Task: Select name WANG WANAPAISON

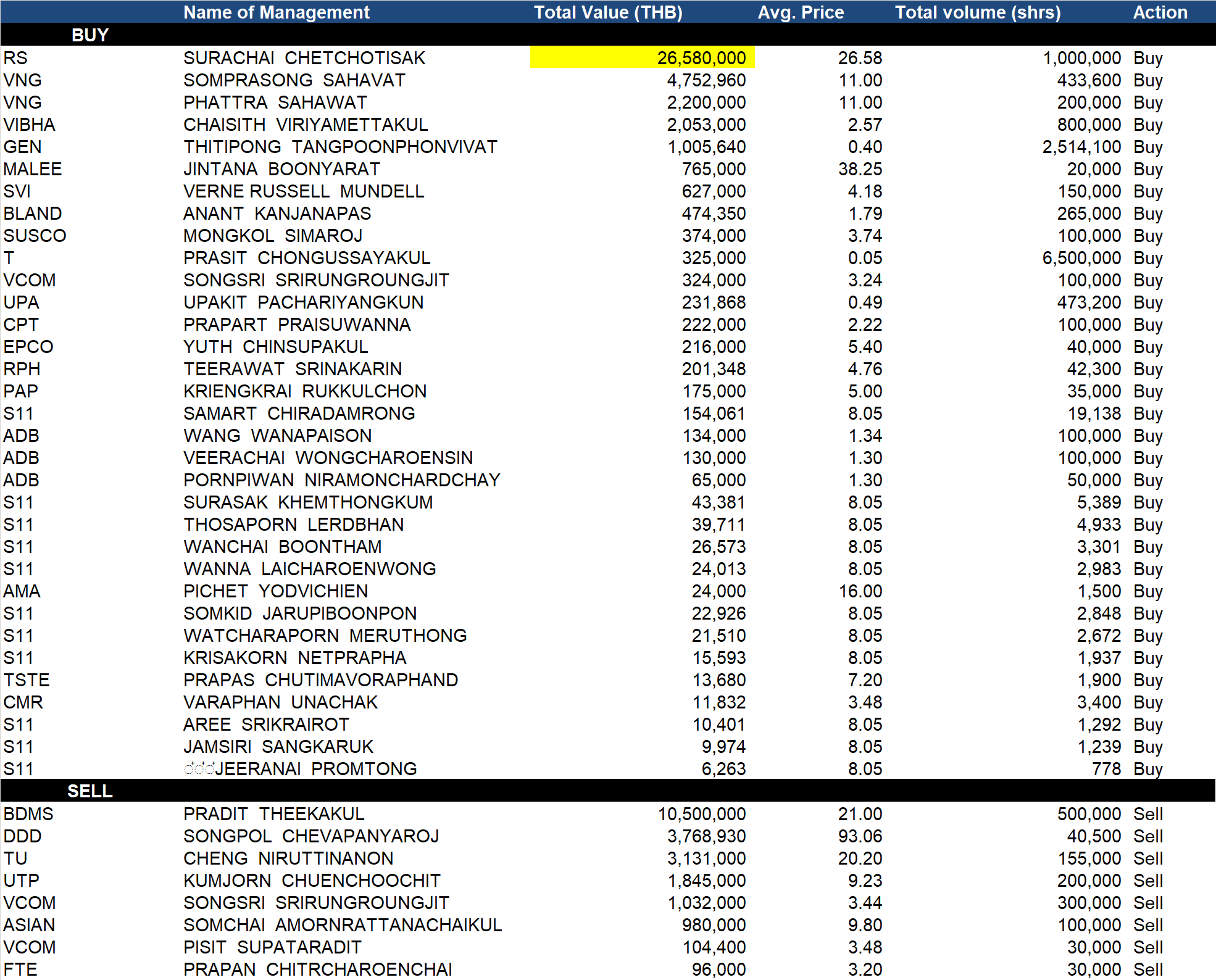Action: click(x=278, y=436)
